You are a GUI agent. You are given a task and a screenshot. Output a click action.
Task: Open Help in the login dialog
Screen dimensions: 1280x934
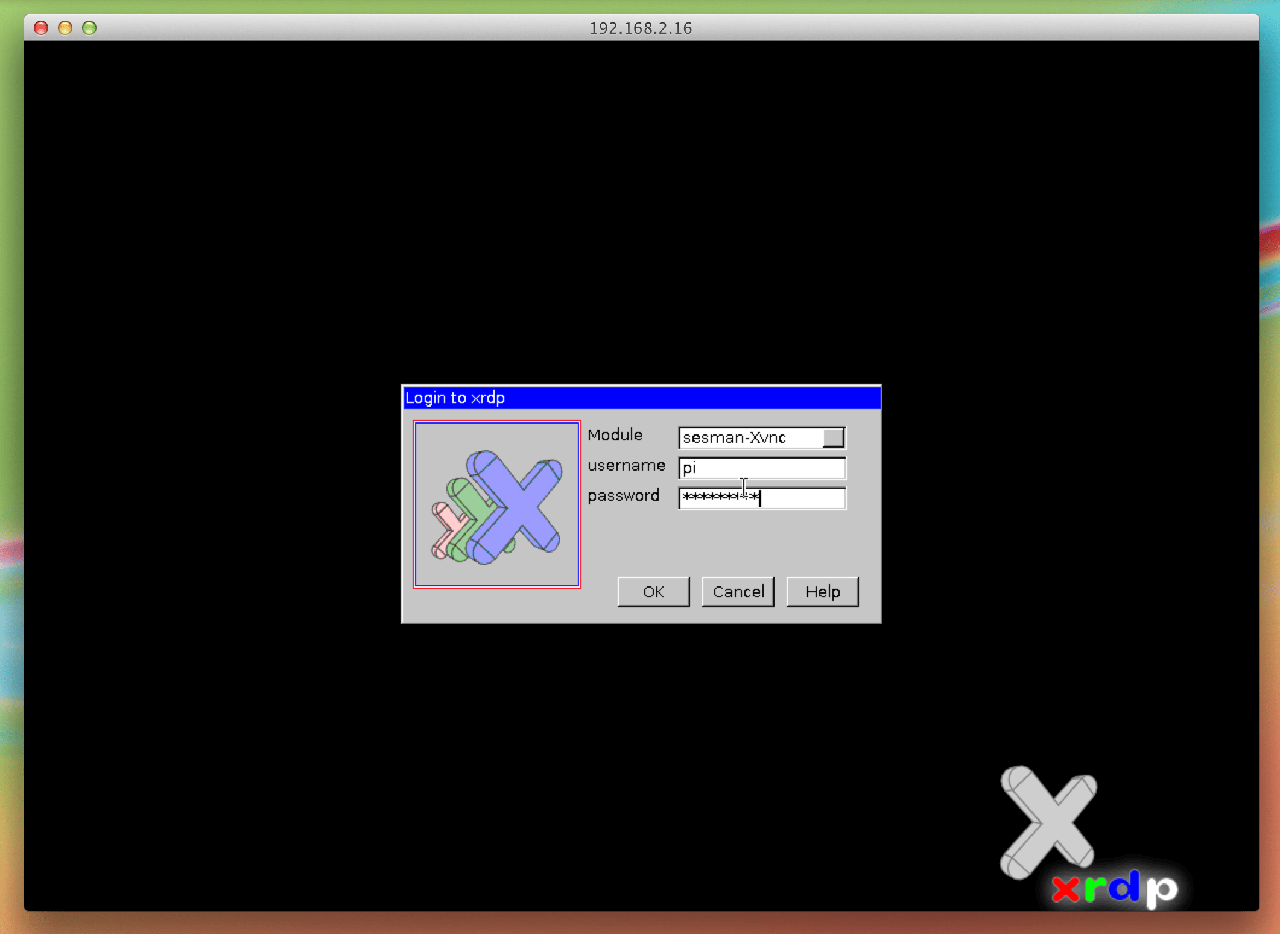click(x=822, y=592)
